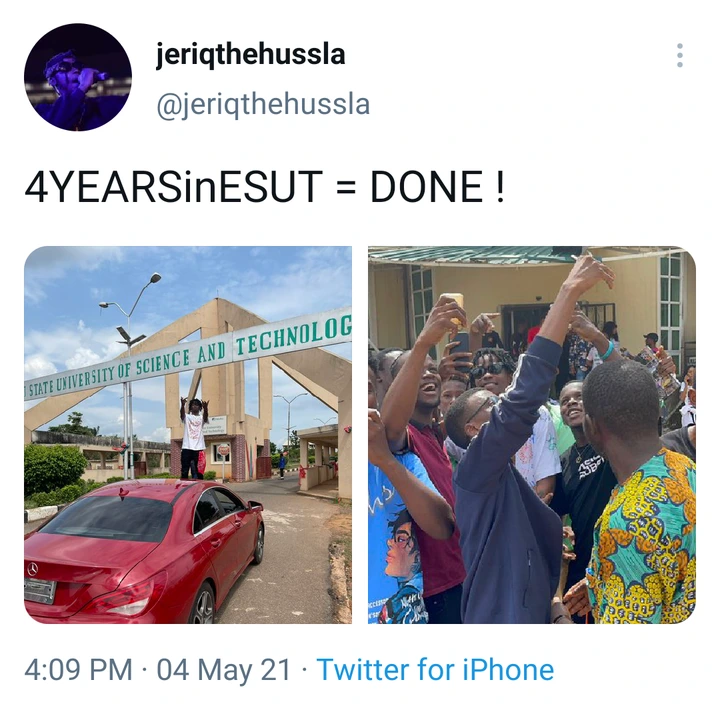Tap the raised phone in the crowd photo
The width and height of the screenshot is (720, 710).
460,351
